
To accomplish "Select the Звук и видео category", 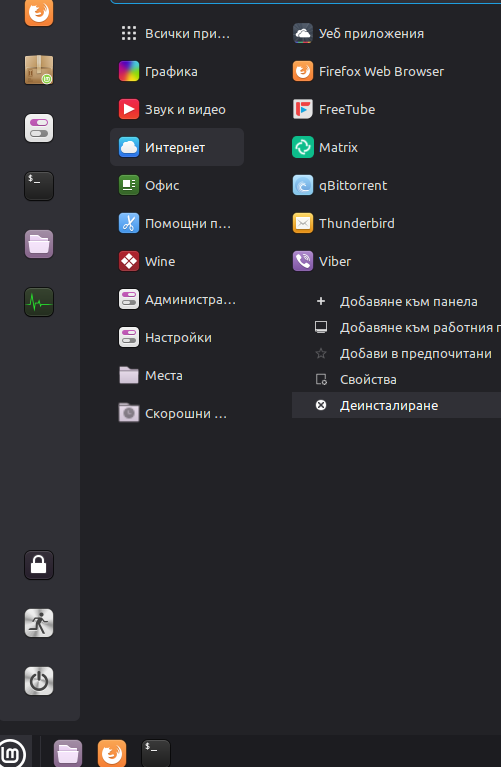I will 177,110.
